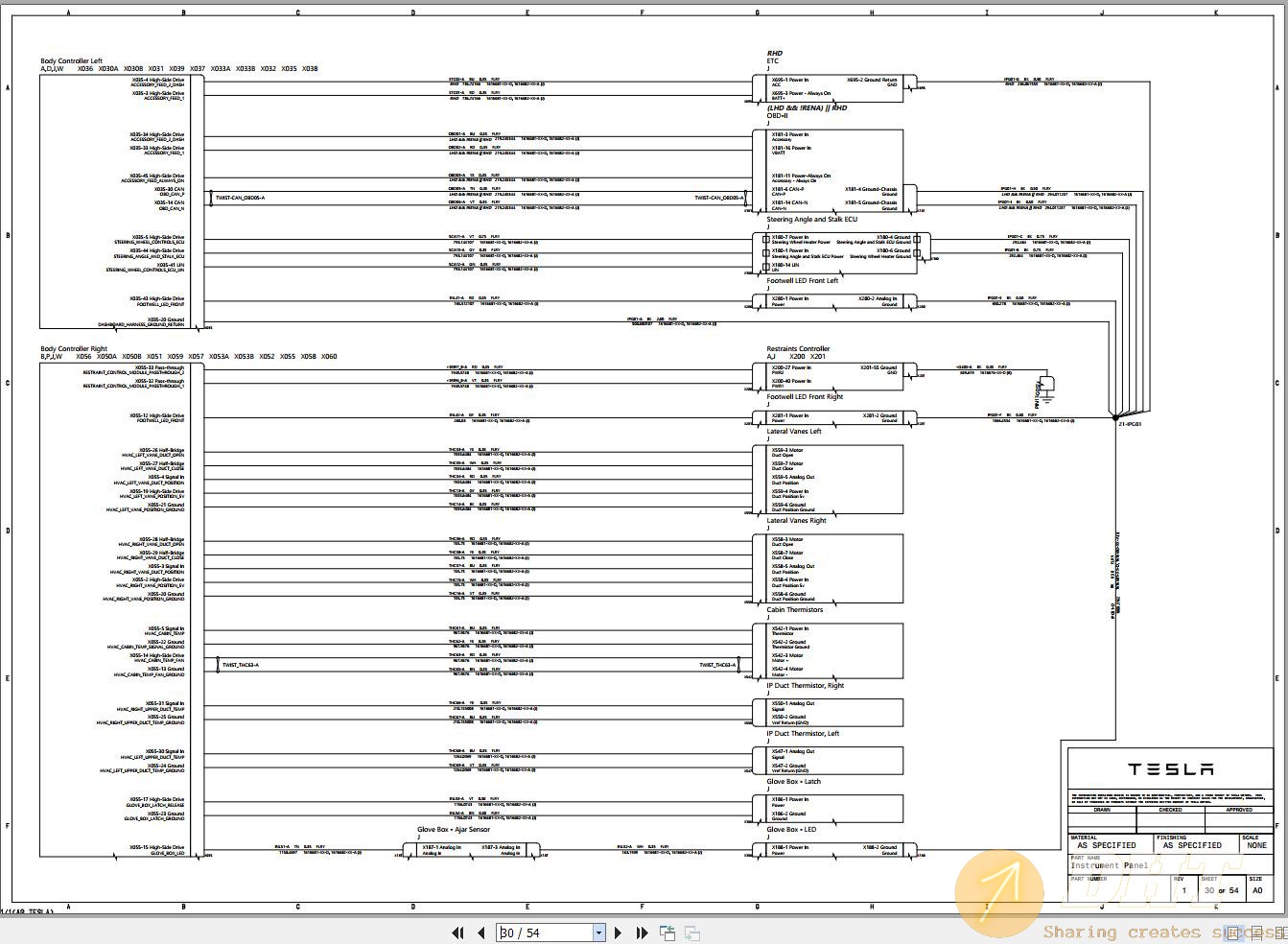Click the 'Lateral Vanes Right' label

tap(796, 520)
